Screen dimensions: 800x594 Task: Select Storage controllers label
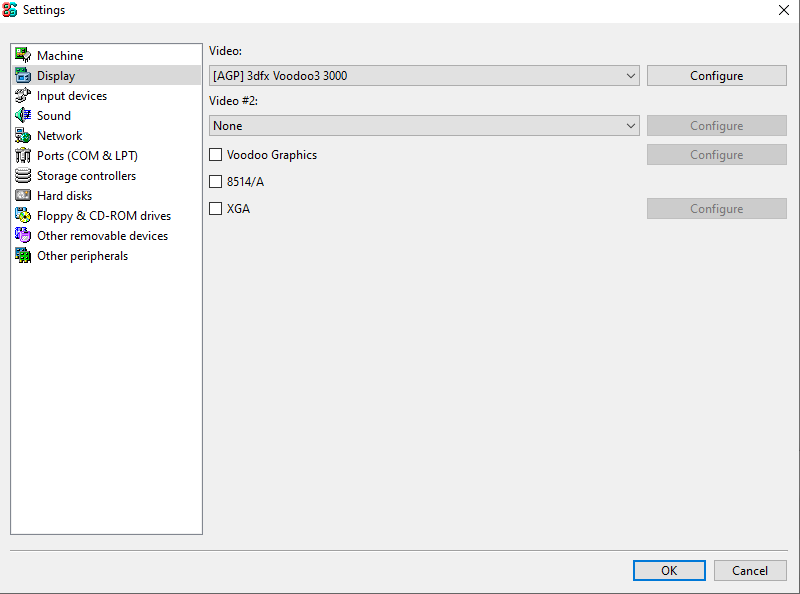click(x=87, y=176)
